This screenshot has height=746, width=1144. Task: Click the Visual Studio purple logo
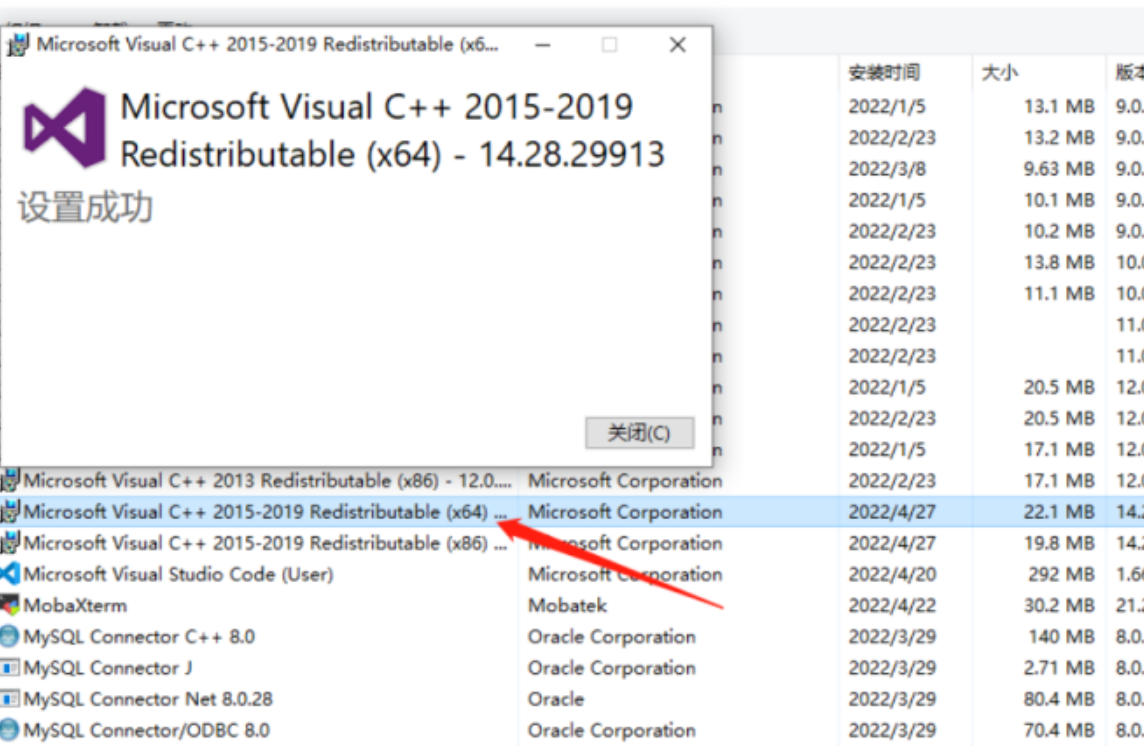[66, 128]
